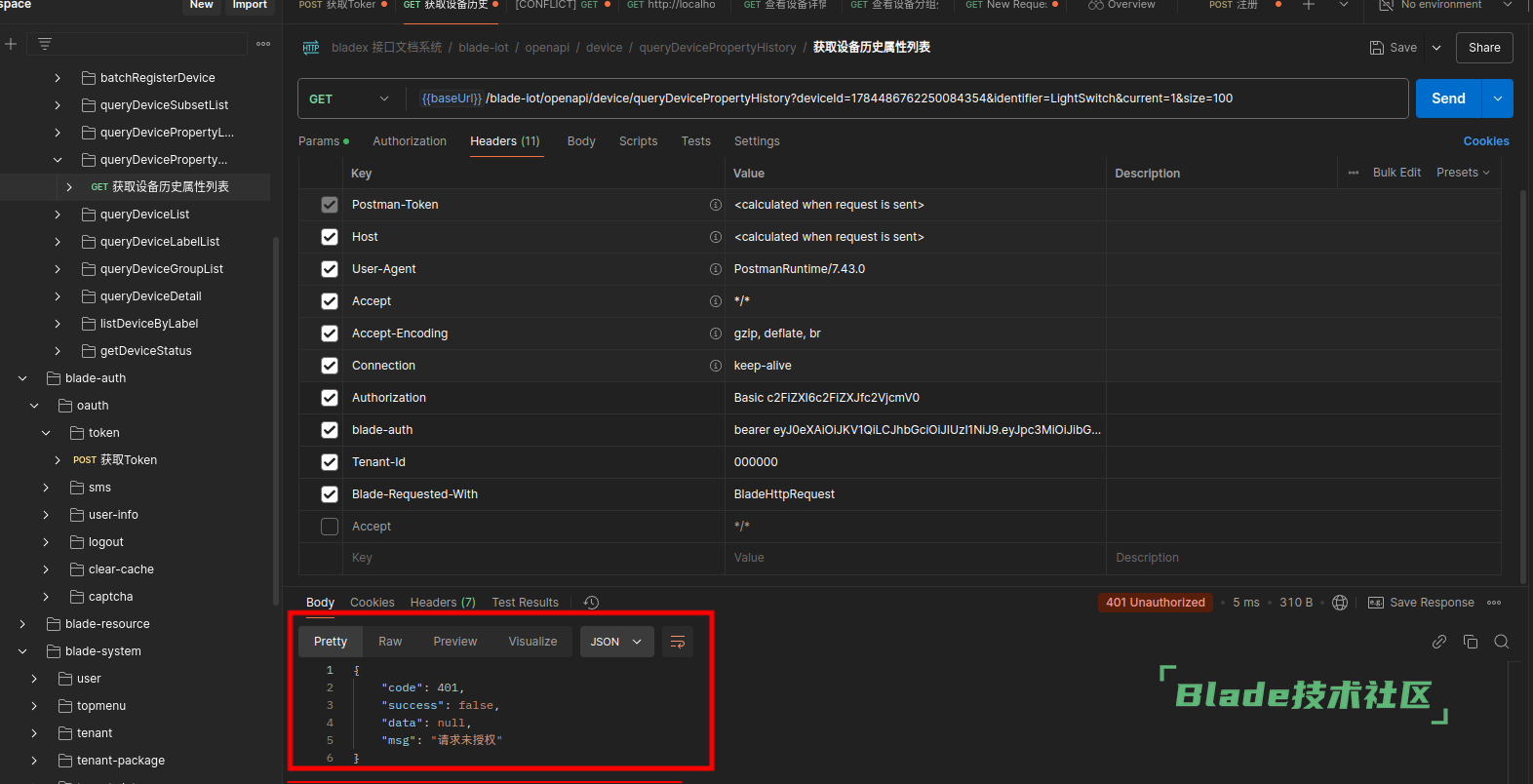1533x784 pixels.
Task: Open the sidebar filter icon
Action: pyautogui.click(x=45, y=44)
